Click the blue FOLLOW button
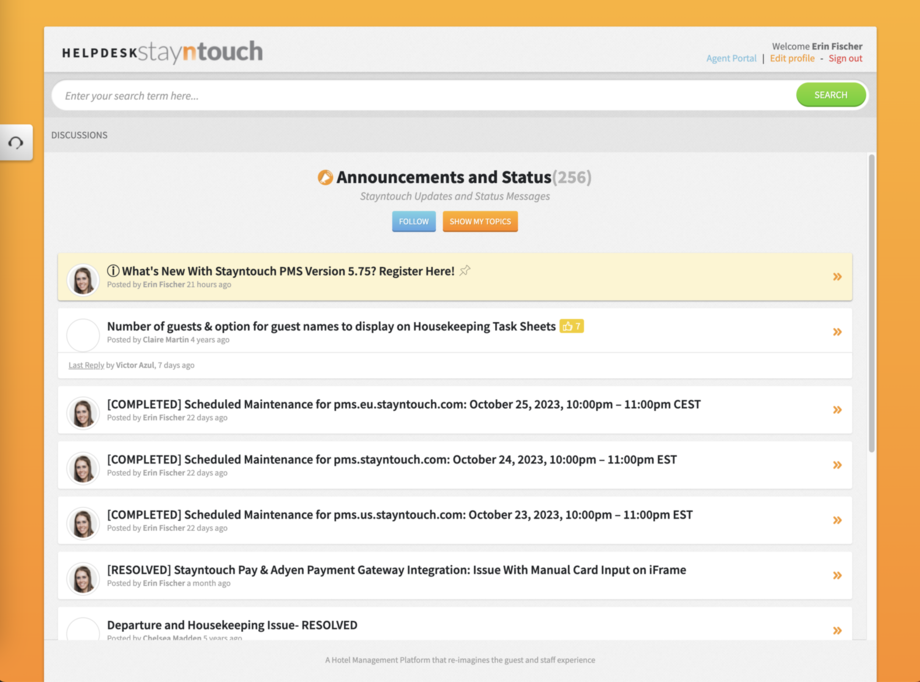The width and height of the screenshot is (920, 682). [x=414, y=221]
